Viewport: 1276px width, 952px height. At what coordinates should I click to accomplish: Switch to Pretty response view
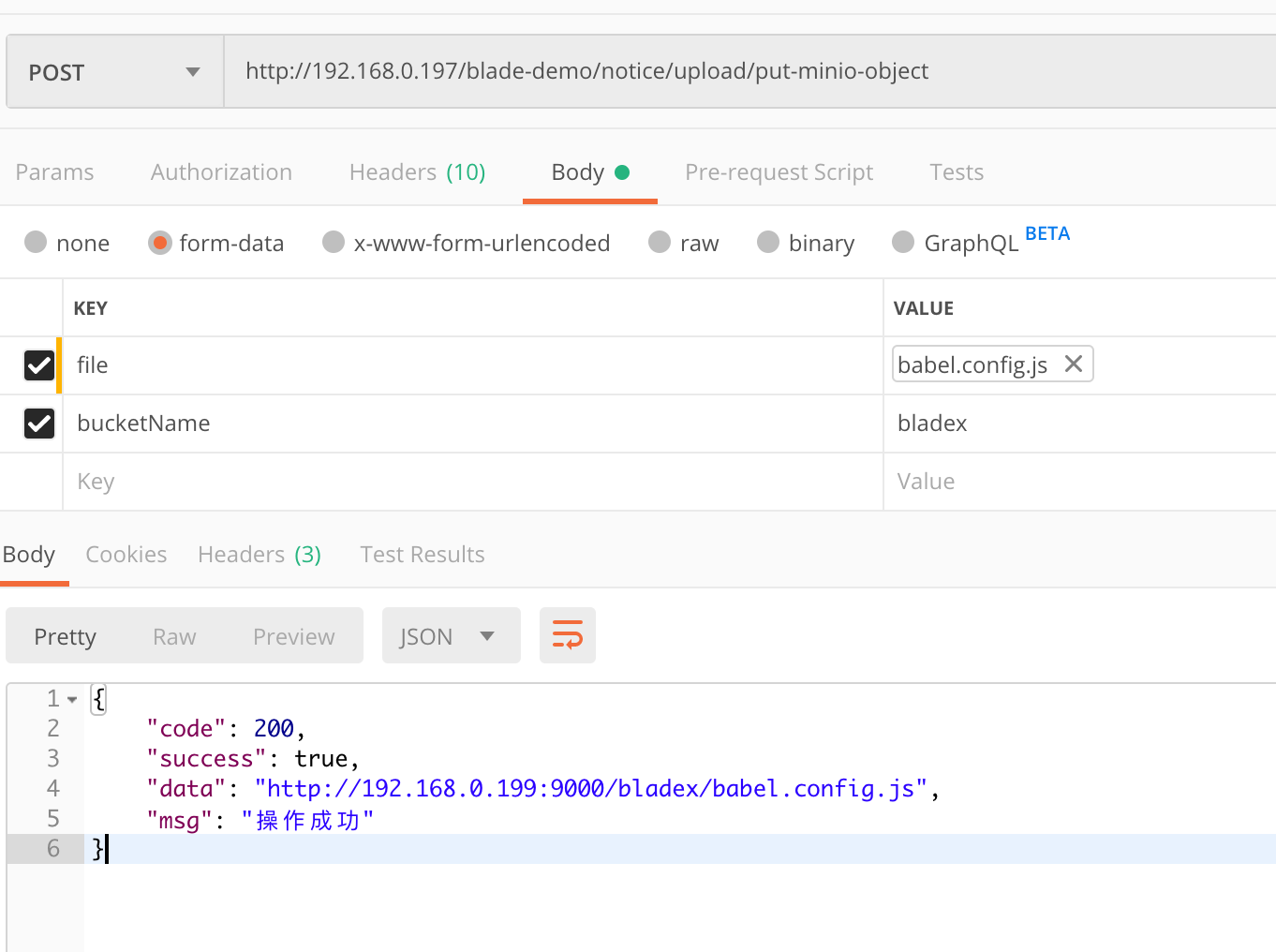[65, 636]
